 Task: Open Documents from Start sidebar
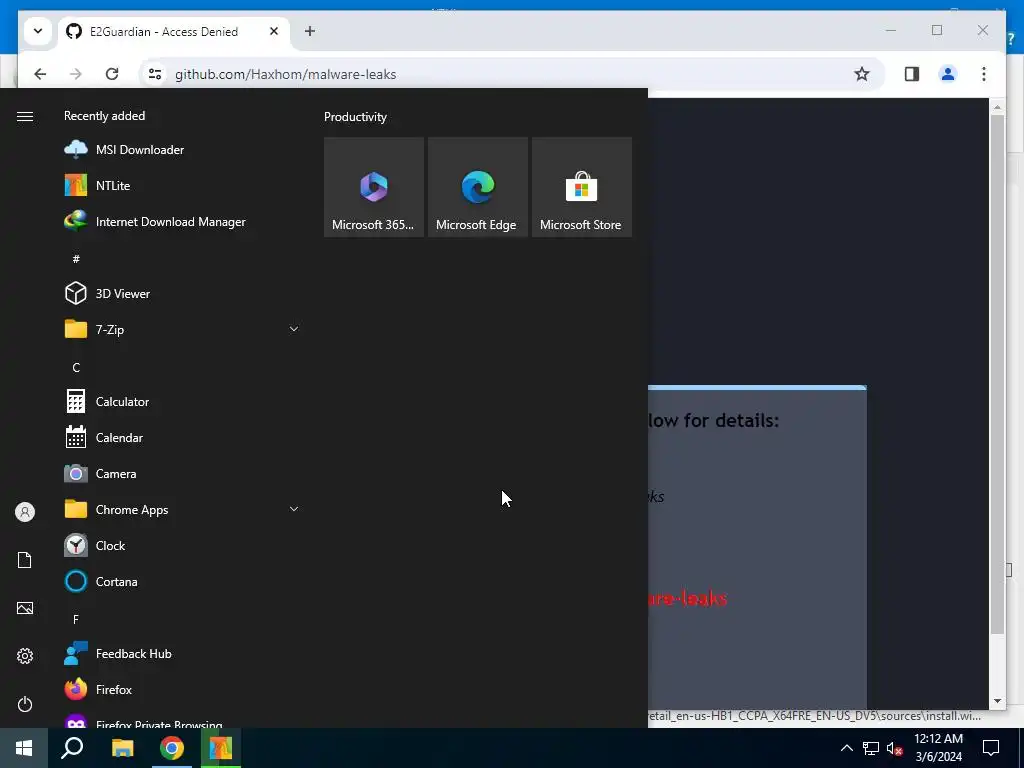[25, 560]
